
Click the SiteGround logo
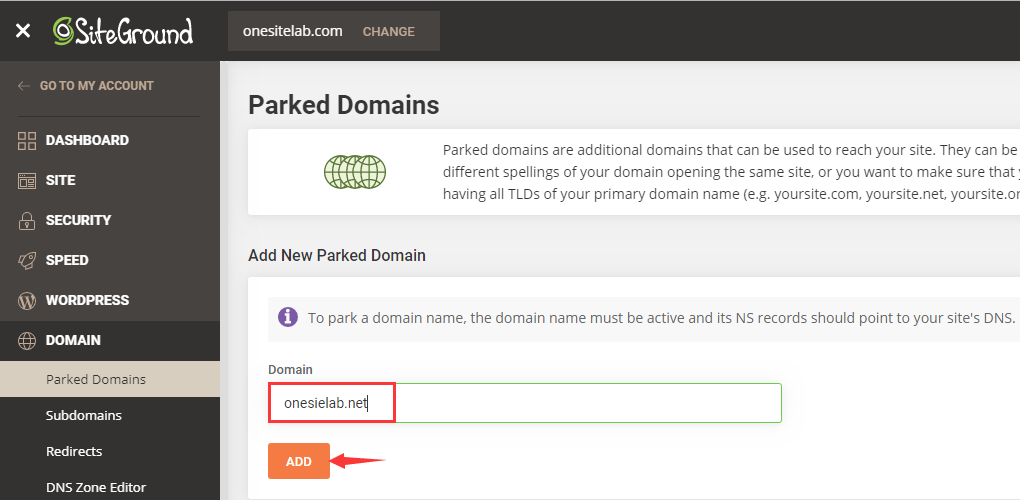click(123, 31)
